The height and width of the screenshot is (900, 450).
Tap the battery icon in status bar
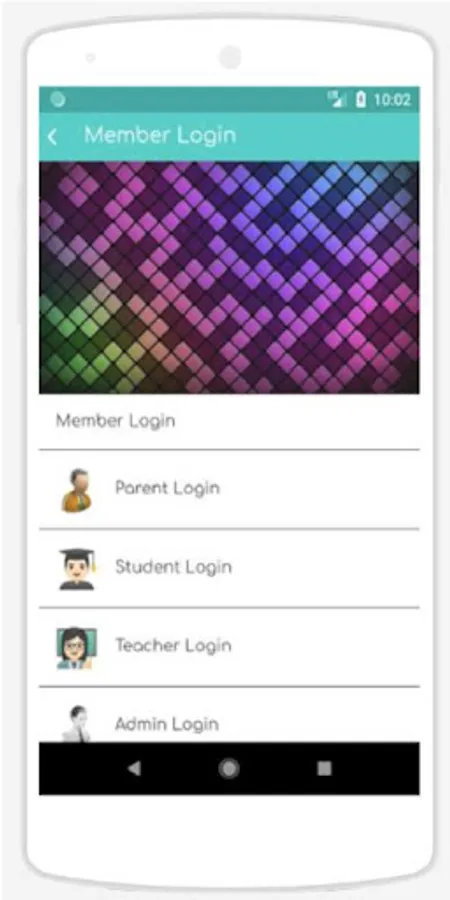360,100
